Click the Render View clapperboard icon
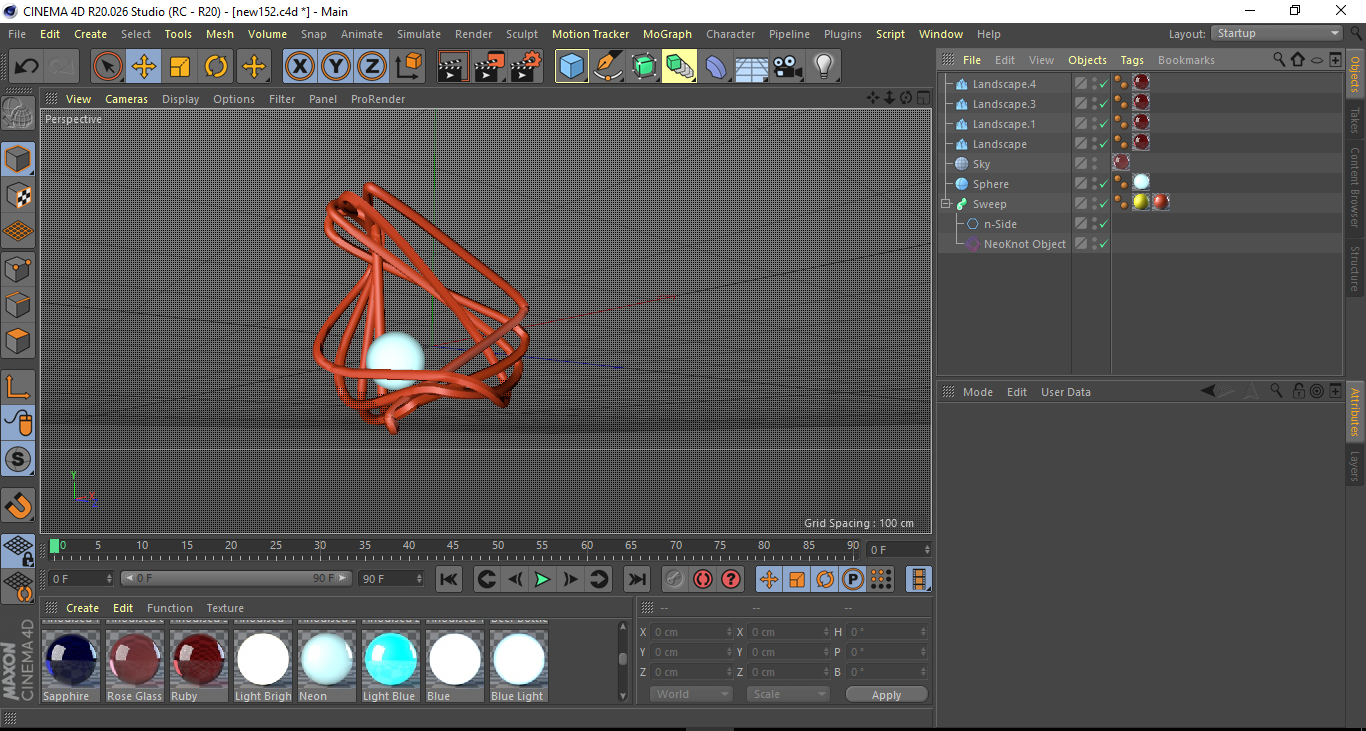 click(453, 67)
